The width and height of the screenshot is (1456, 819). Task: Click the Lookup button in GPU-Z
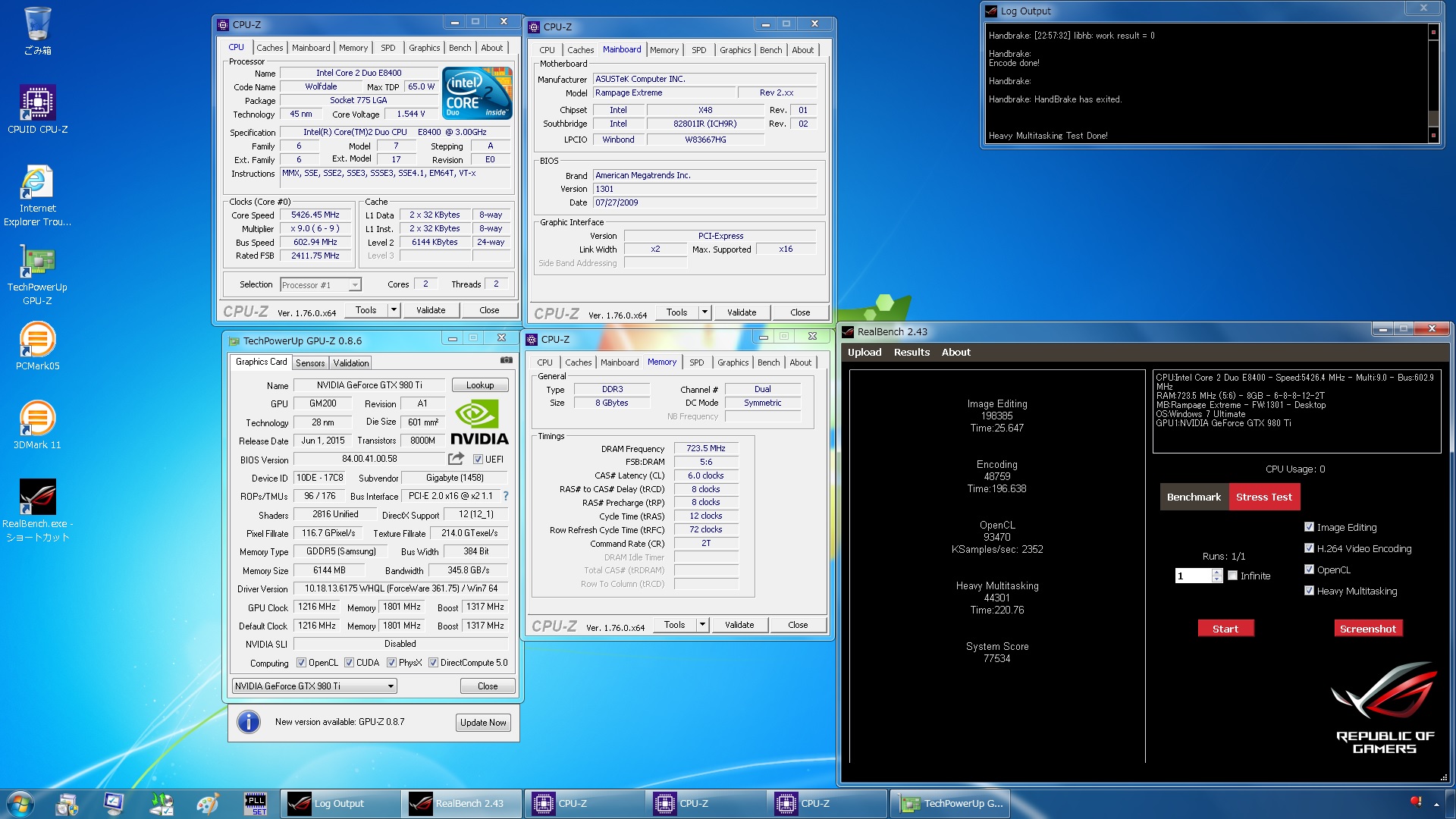point(480,385)
